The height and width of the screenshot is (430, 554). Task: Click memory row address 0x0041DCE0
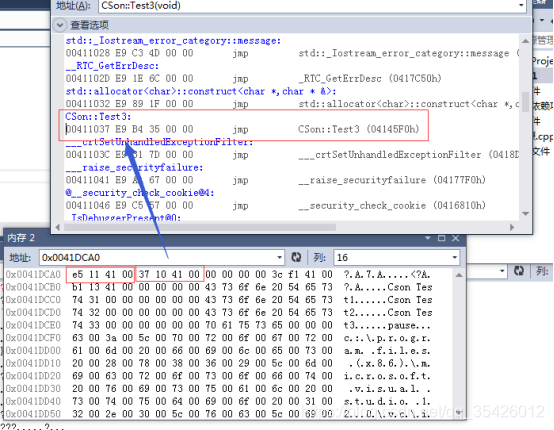pos(33,325)
